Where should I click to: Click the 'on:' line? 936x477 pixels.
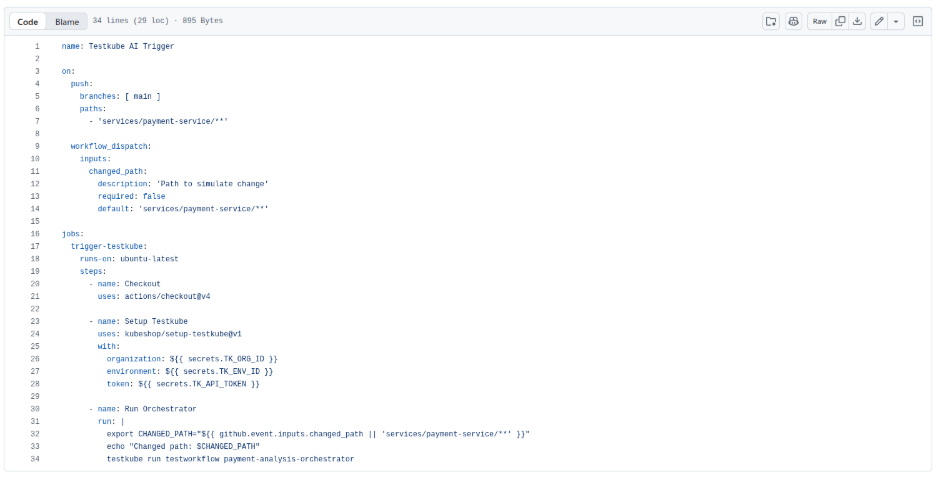[x=68, y=71]
